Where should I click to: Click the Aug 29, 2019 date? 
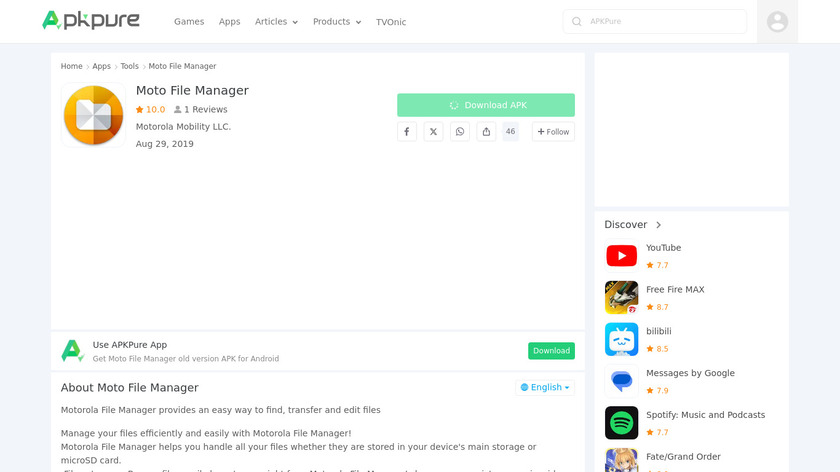[x=164, y=144]
